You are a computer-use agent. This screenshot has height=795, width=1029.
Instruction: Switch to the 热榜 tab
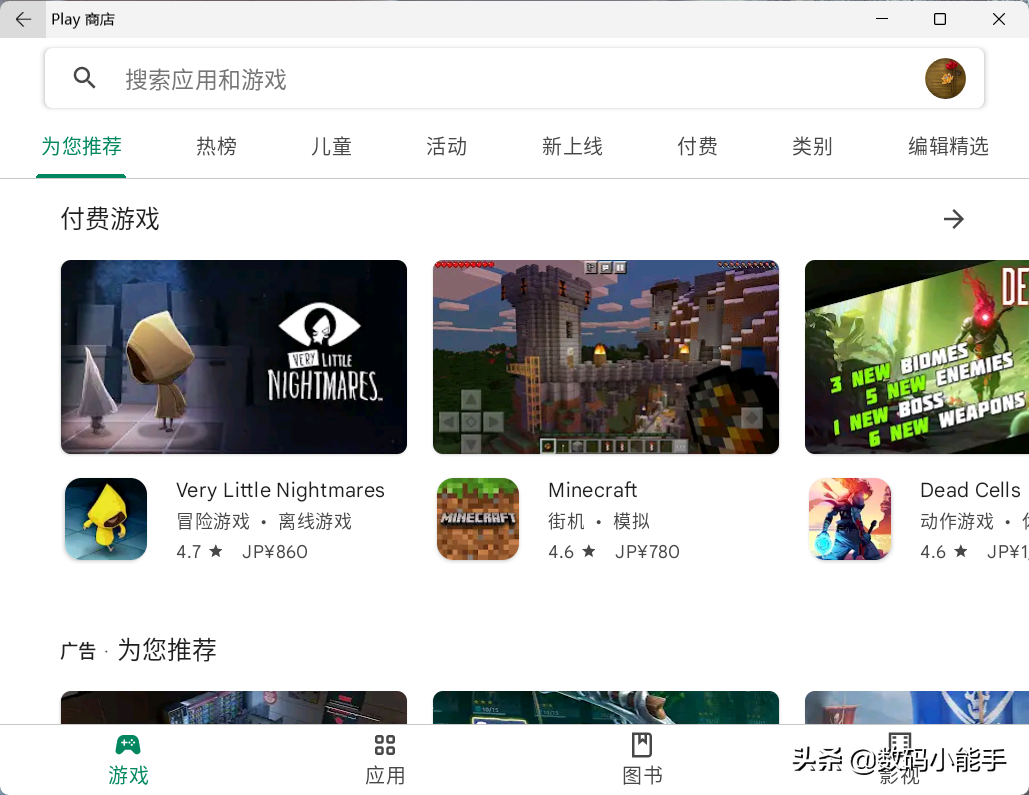click(x=217, y=146)
